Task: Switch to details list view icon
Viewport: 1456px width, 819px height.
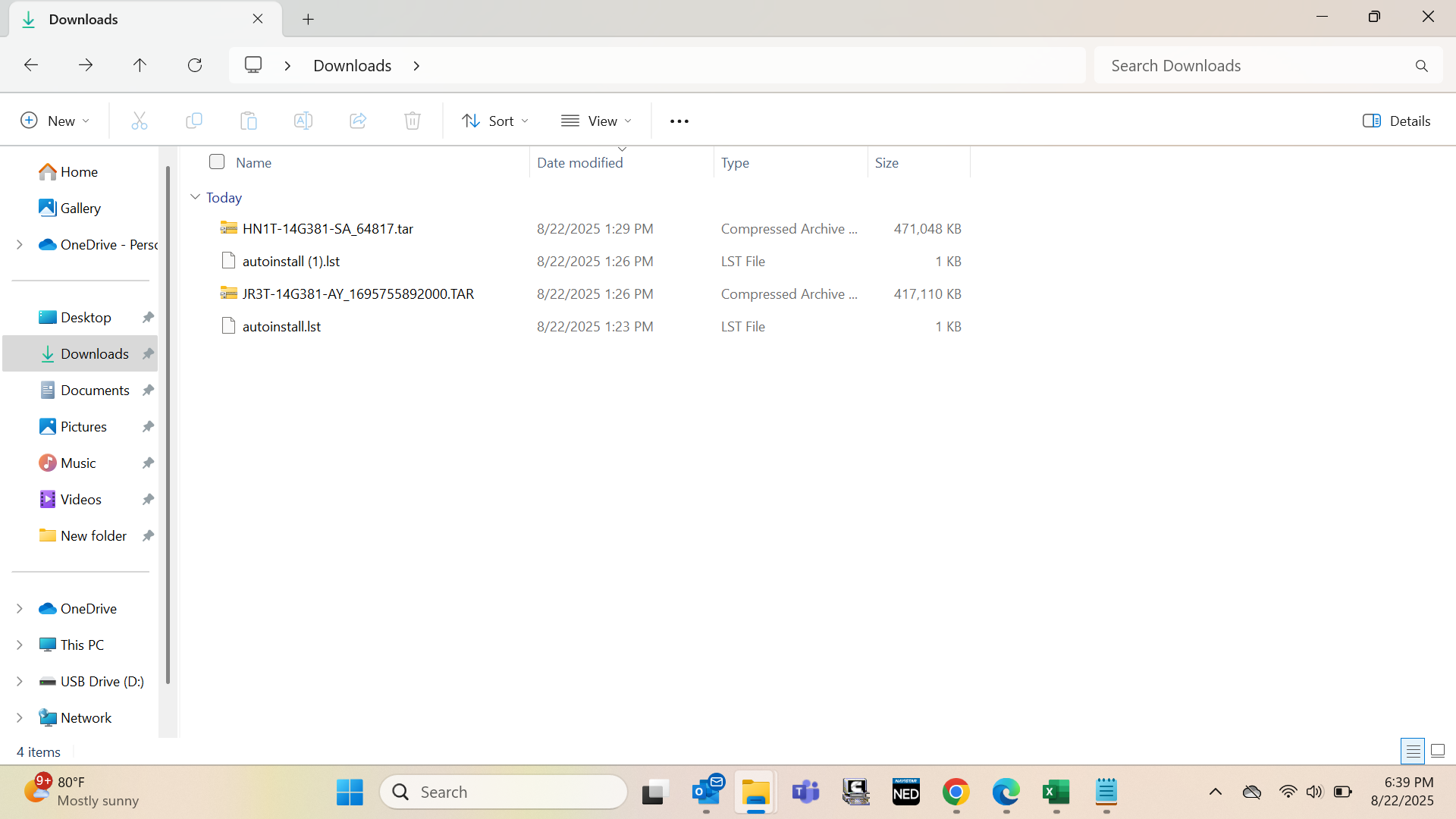Action: [x=1413, y=752]
